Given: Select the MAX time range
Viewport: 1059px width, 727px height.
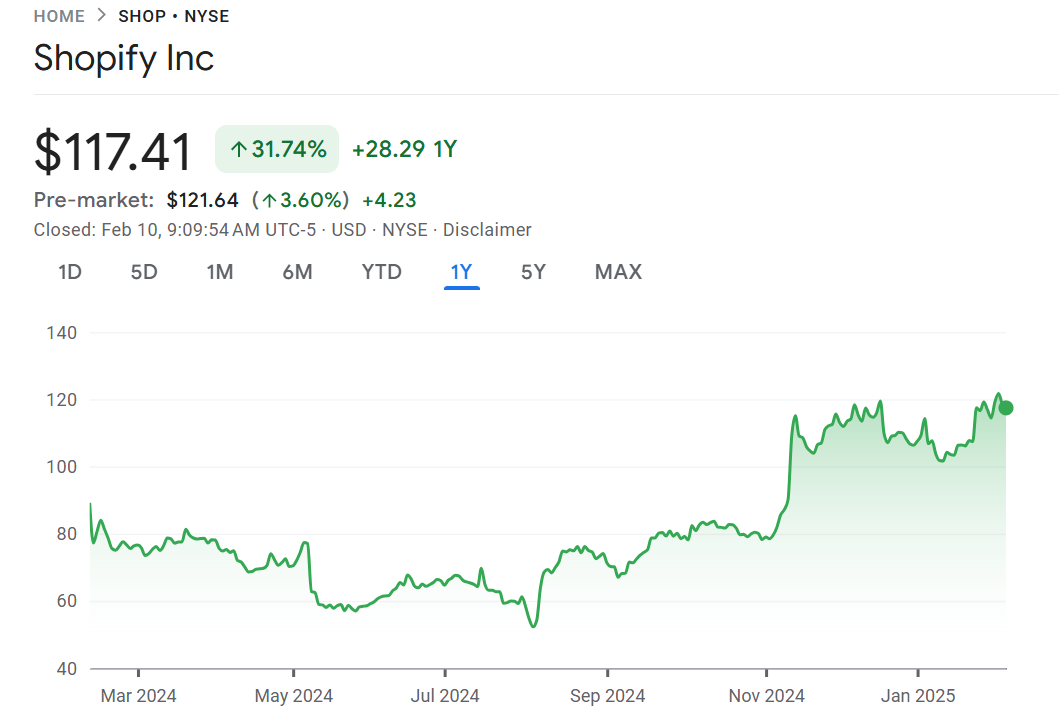Looking at the screenshot, I should (618, 272).
